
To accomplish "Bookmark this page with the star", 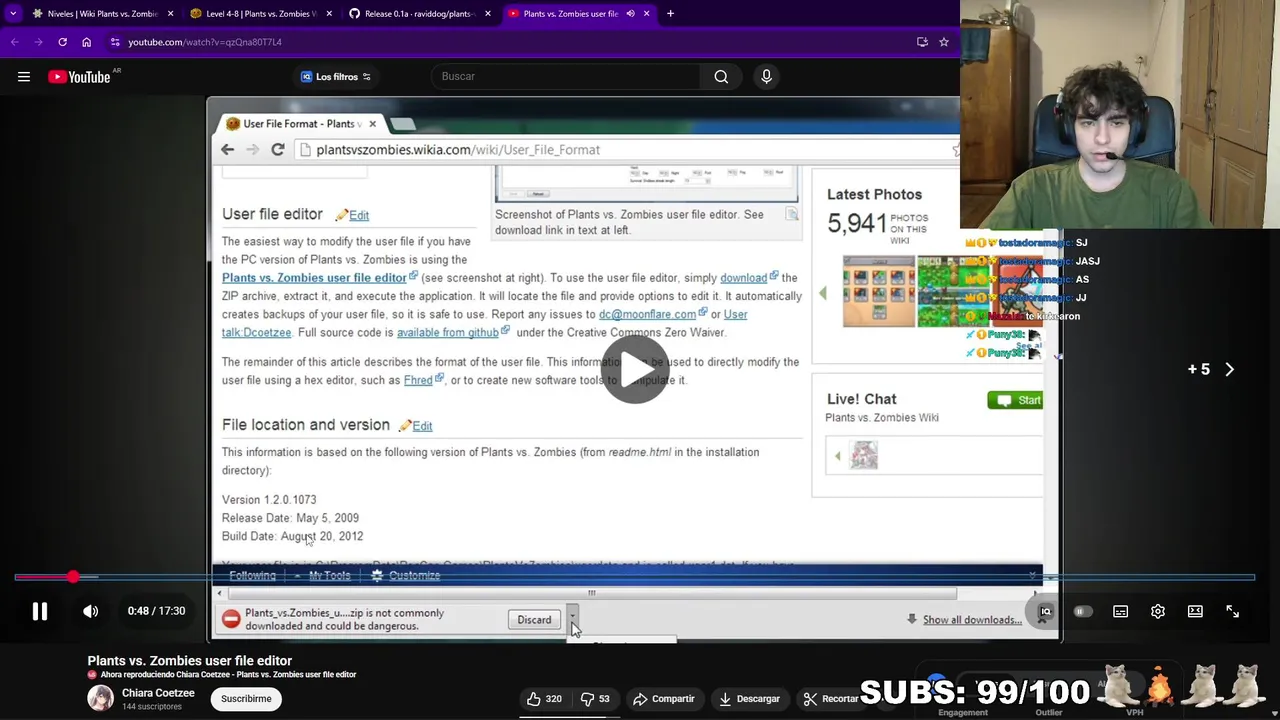I will coord(943,42).
